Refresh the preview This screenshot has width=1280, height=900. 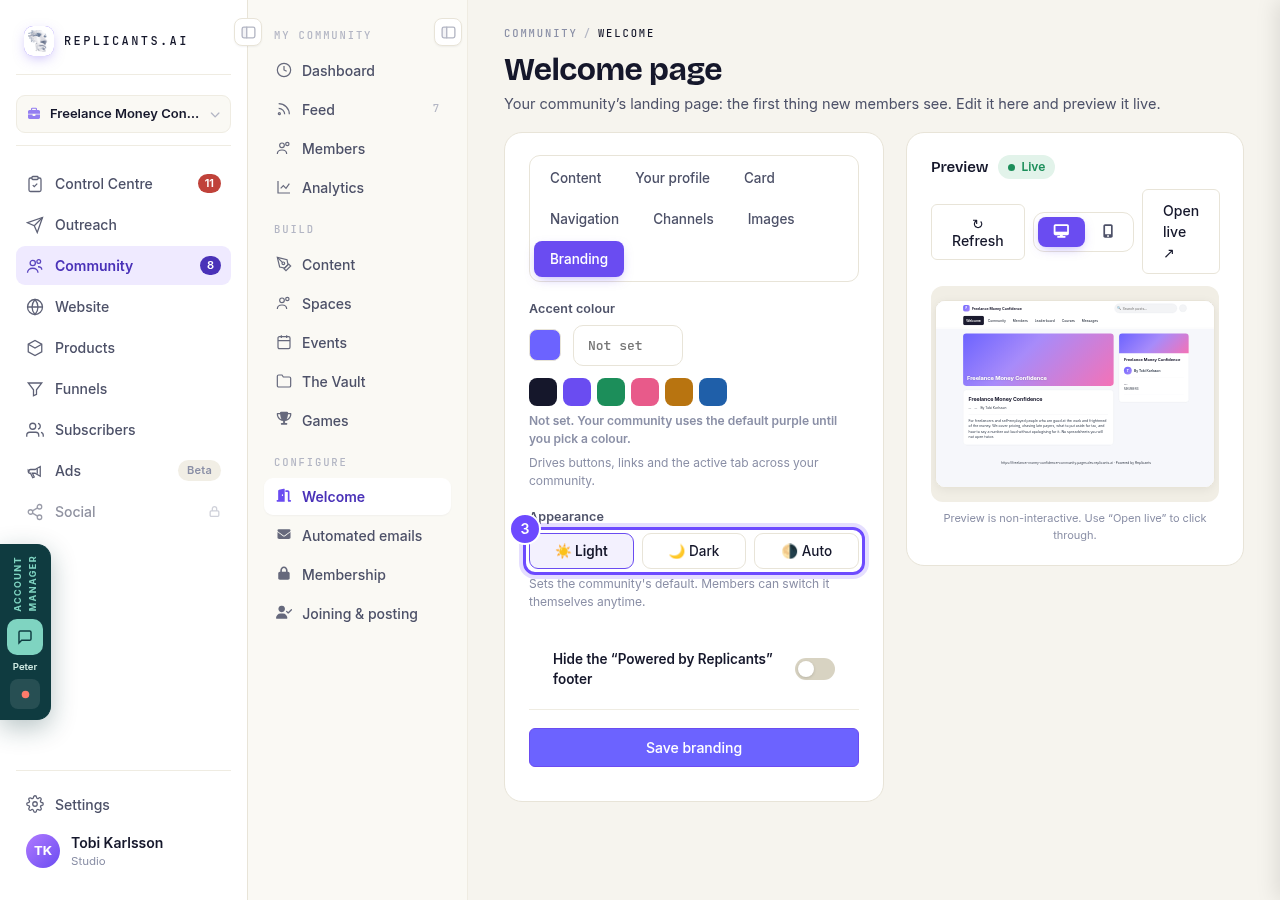978,232
